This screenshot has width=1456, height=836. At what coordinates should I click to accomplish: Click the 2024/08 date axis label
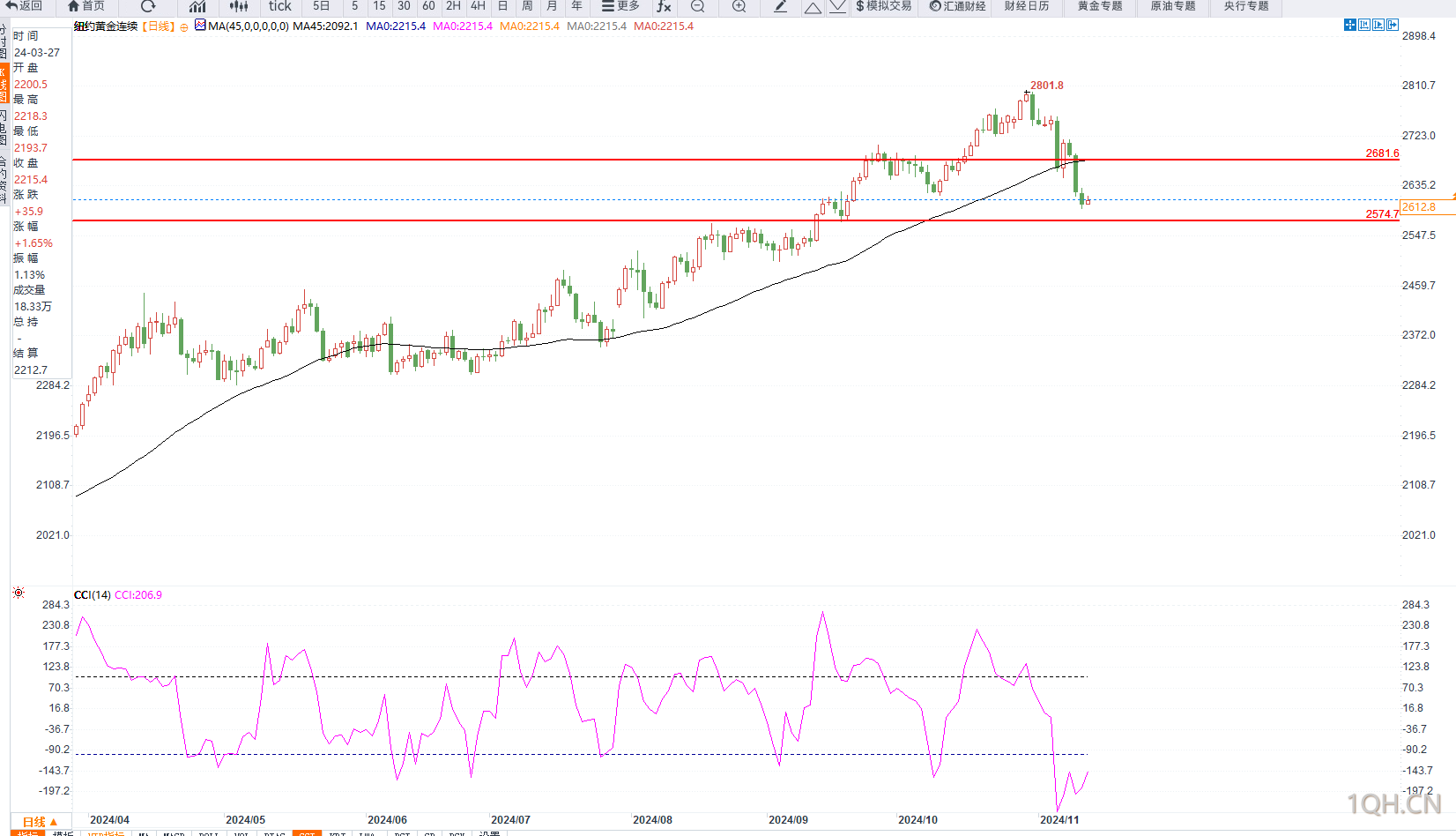652,820
